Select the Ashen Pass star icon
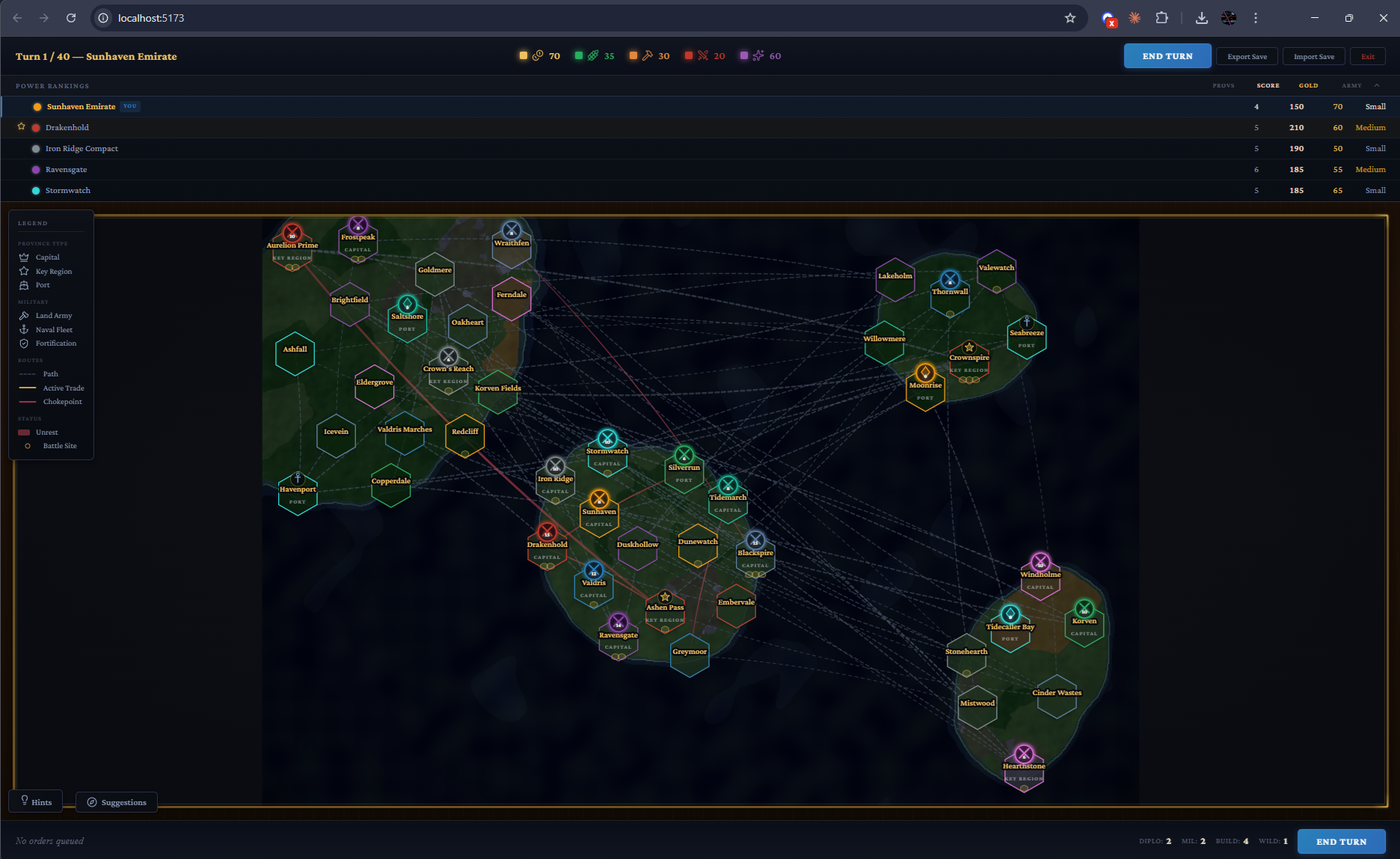 pyautogui.click(x=665, y=597)
